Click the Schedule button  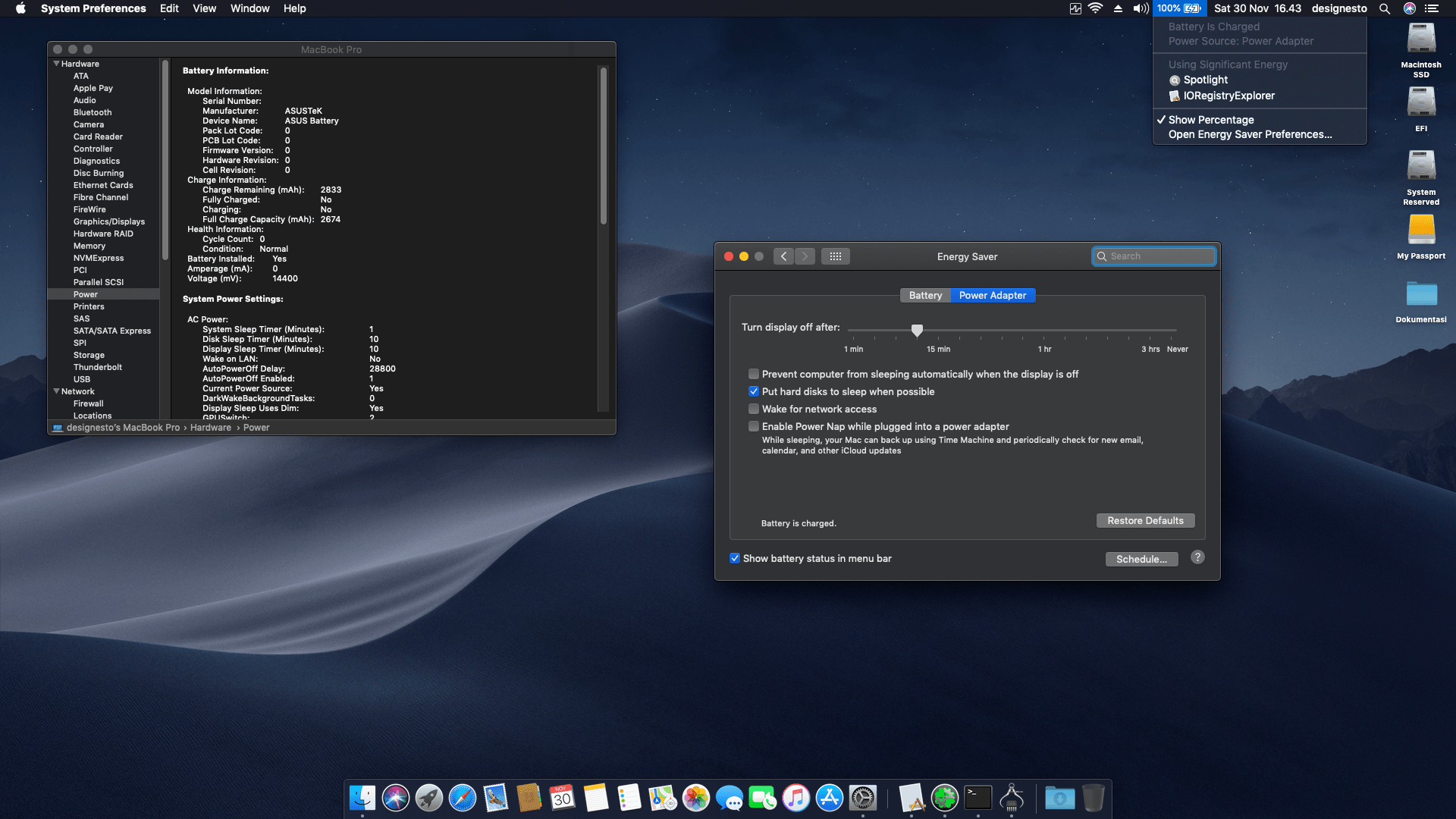(x=1141, y=559)
